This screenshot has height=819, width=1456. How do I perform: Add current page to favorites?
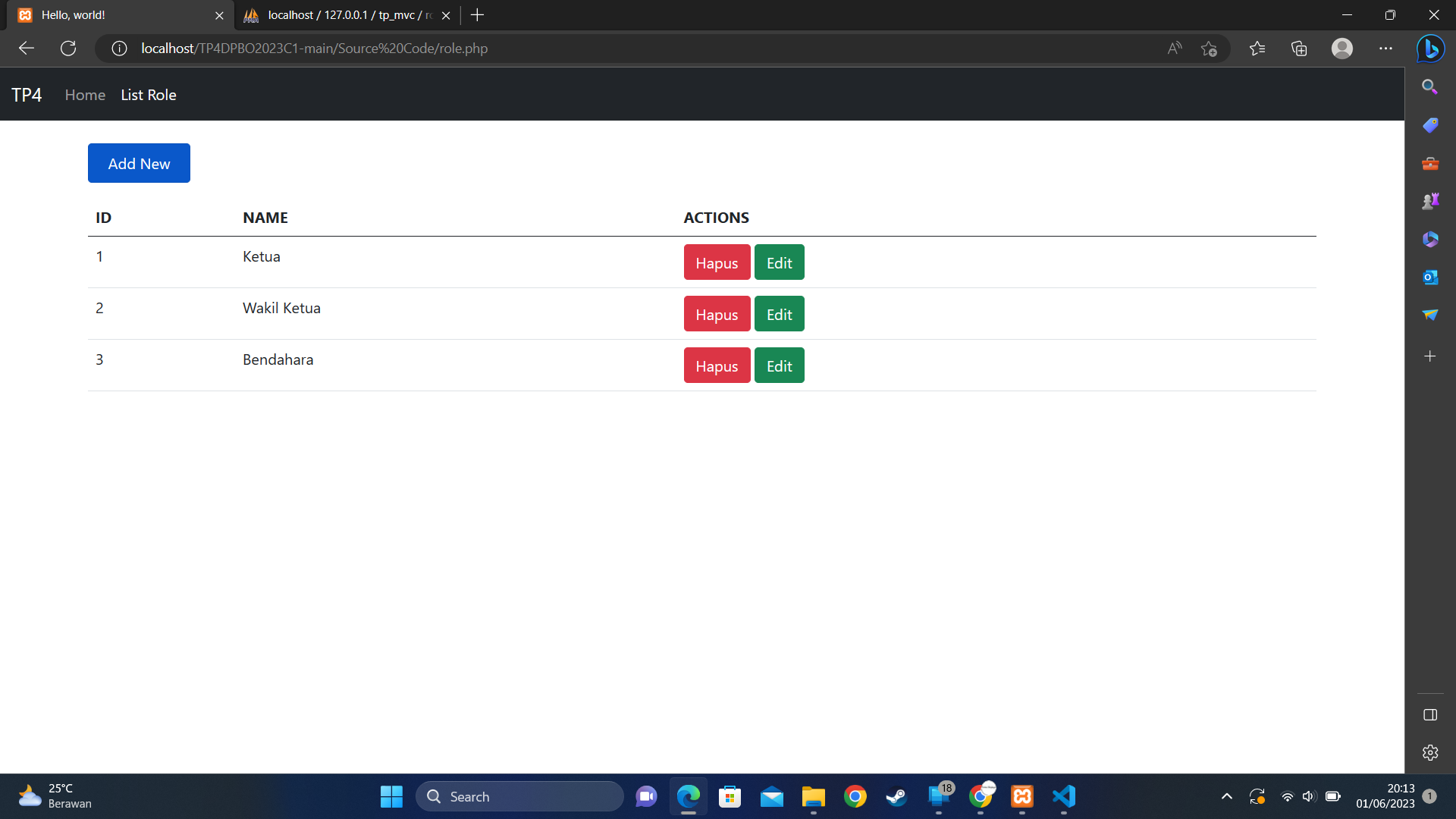tap(1210, 49)
